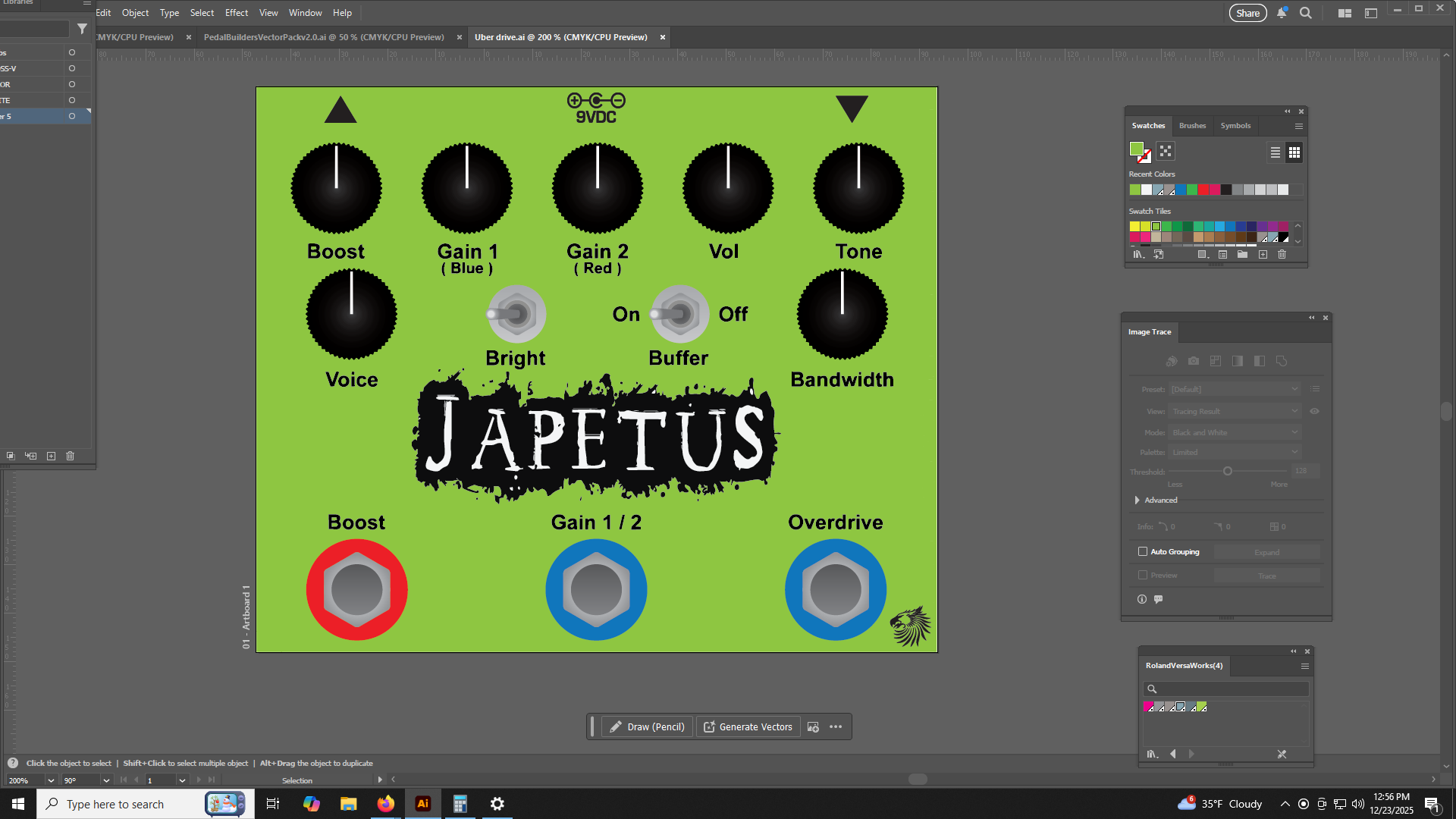Viewport: 1456px width, 819px height.
Task: Open the Effect menu
Action: click(x=236, y=13)
